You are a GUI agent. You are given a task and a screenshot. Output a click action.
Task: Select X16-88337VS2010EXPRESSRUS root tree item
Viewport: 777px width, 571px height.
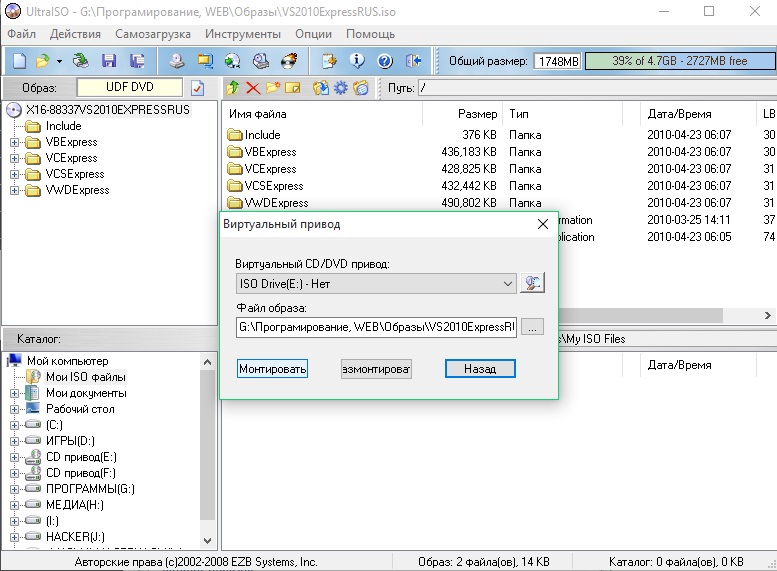pyautogui.click(x=108, y=110)
